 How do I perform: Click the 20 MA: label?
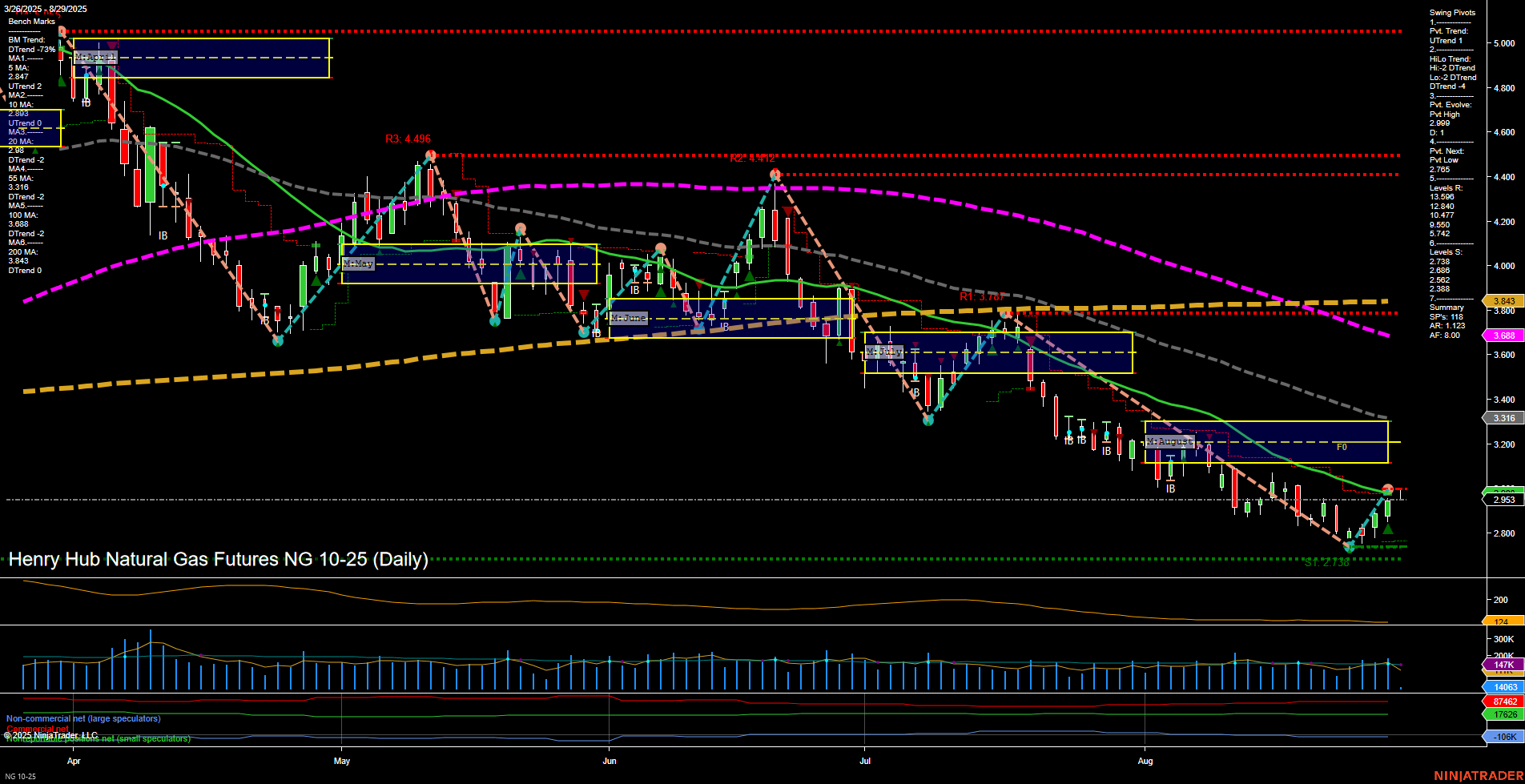(22, 142)
